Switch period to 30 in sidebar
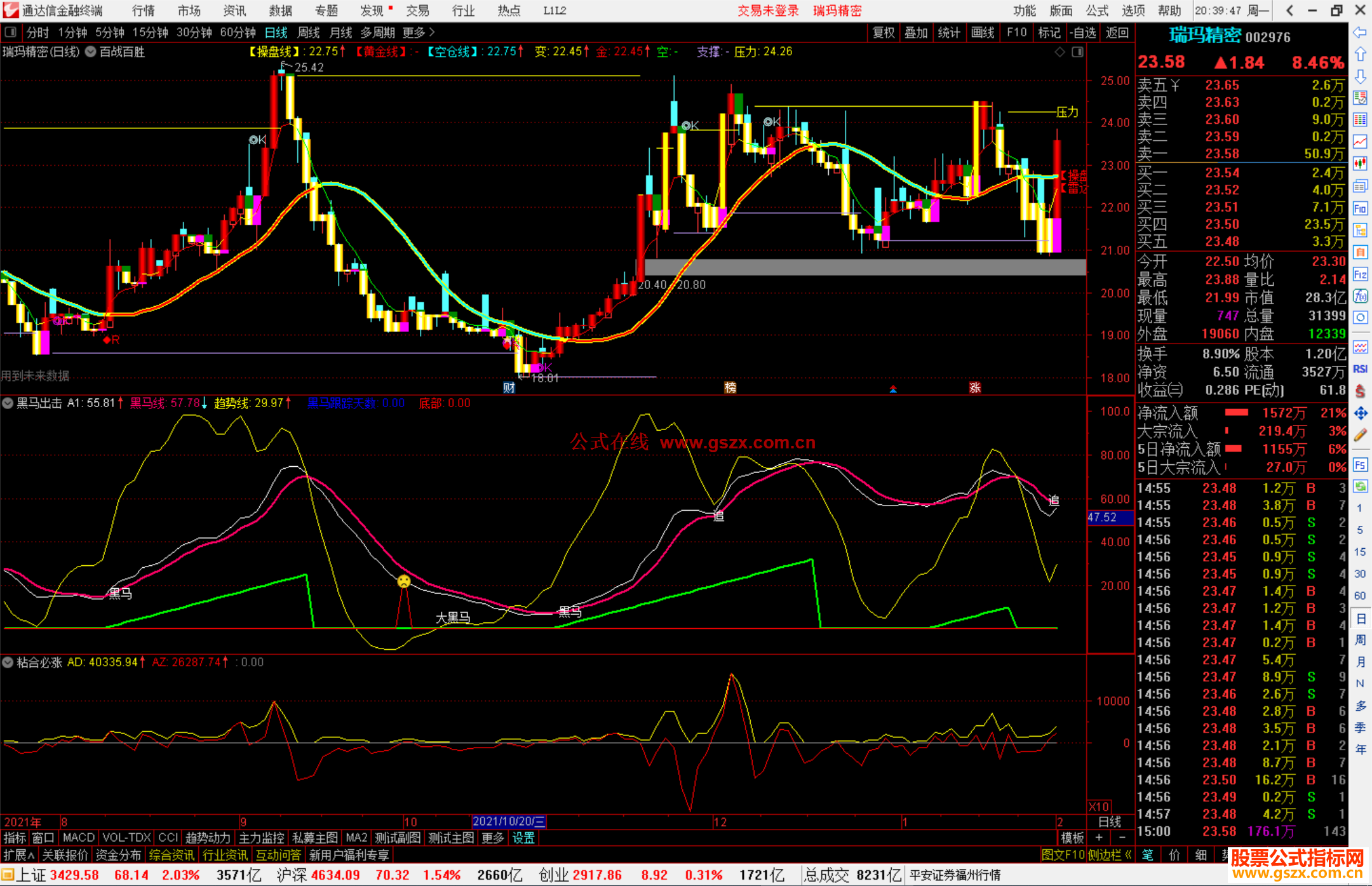 (x=1360, y=574)
